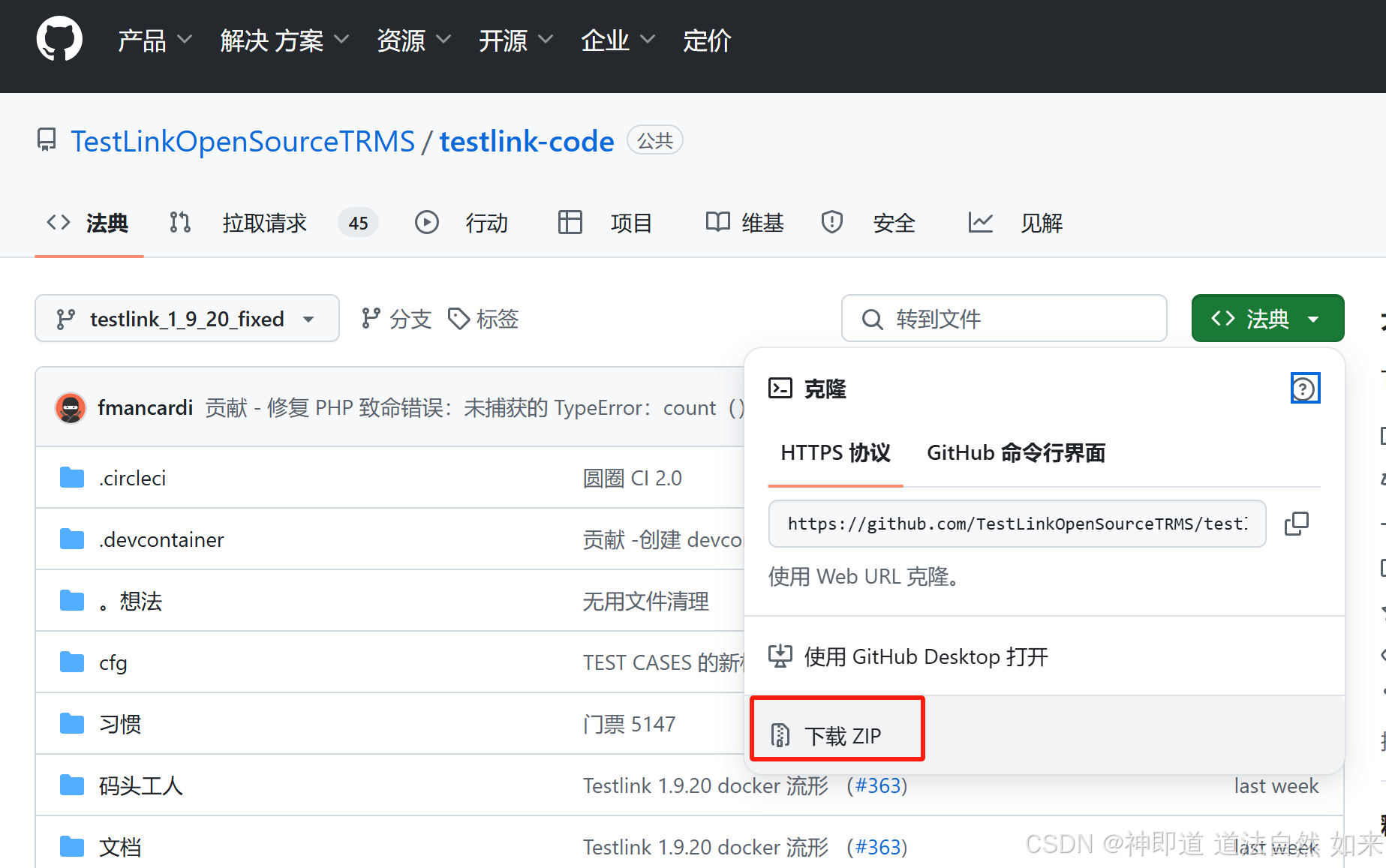Open the 见解 insights tab
The height and width of the screenshot is (868, 1386).
(1042, 223)
